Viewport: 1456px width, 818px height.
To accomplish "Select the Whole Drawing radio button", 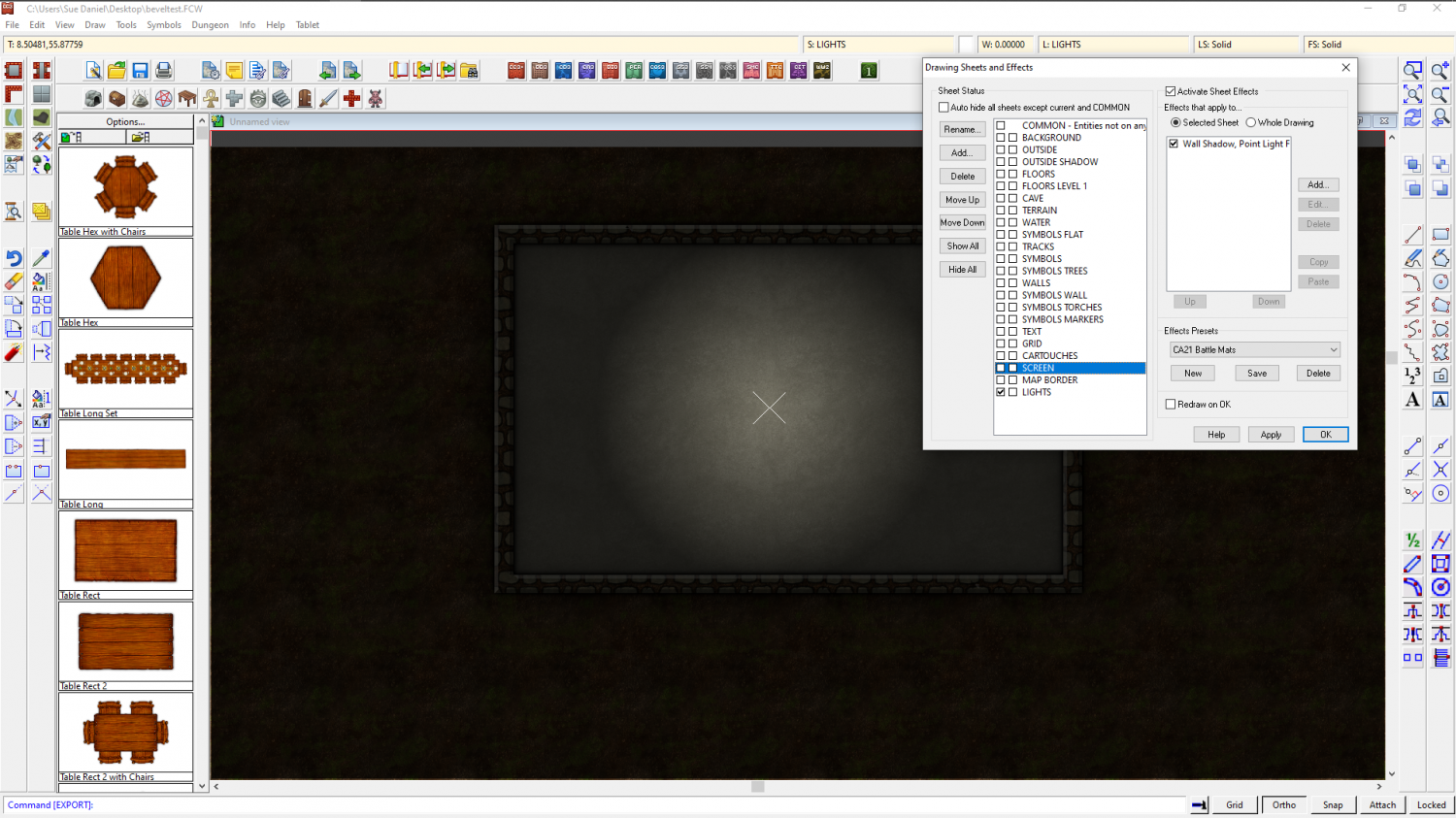I will (1251, 122).
